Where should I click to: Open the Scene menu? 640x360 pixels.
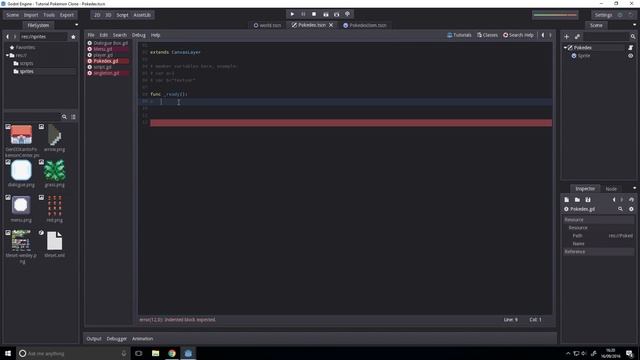pyautogui.click(x=13, y=15)
